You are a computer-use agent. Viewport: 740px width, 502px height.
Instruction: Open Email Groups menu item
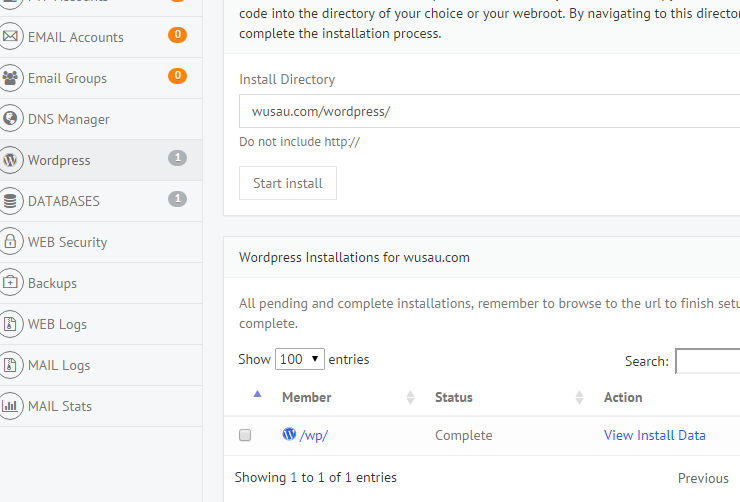click(101, 78)
